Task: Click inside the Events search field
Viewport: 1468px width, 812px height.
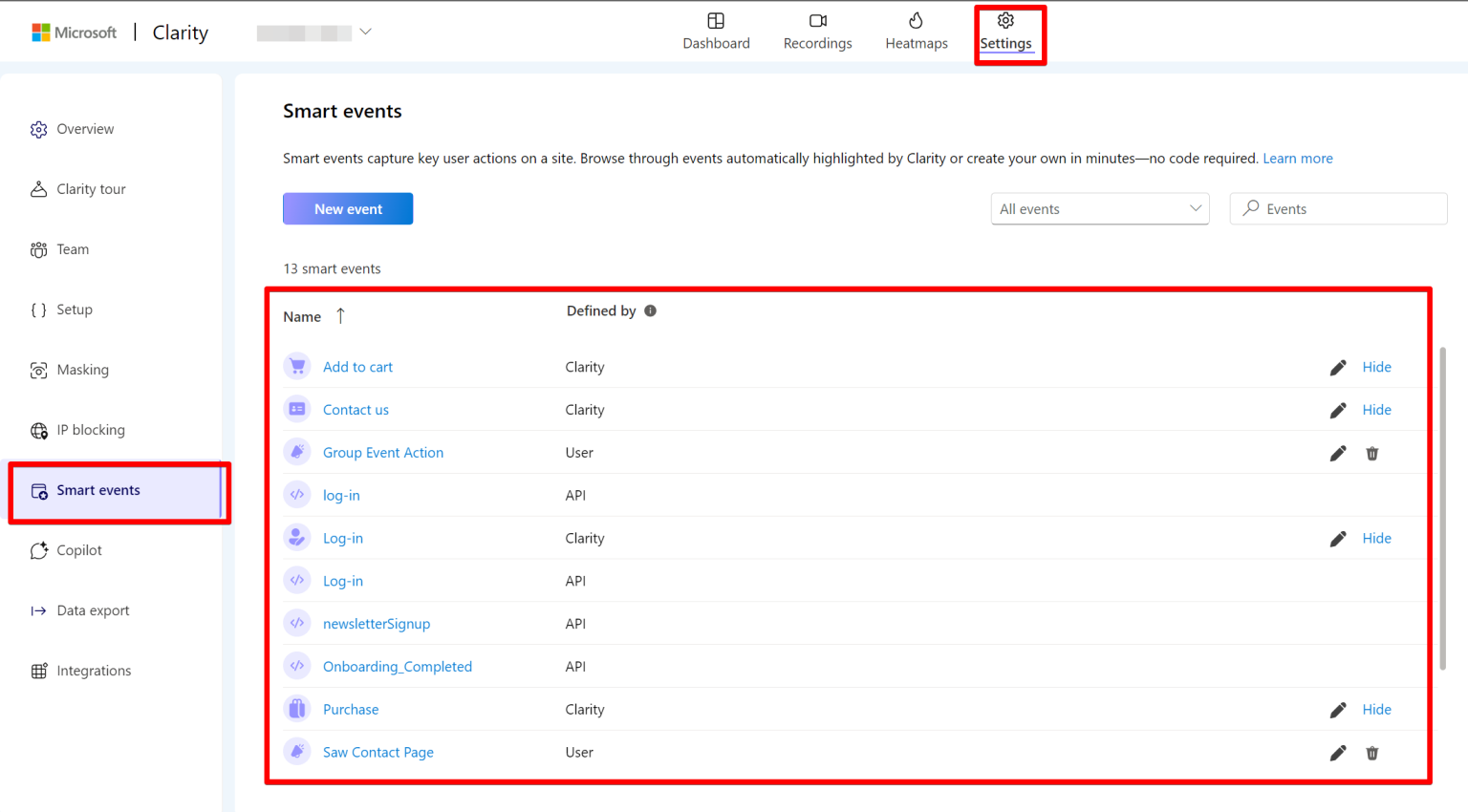Action: point(1338,208)
